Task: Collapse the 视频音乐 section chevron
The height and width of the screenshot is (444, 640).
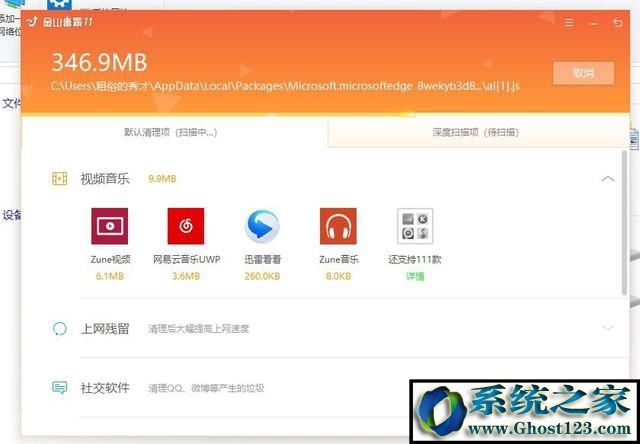Action: pyautogui.click(x=608, y=179)
